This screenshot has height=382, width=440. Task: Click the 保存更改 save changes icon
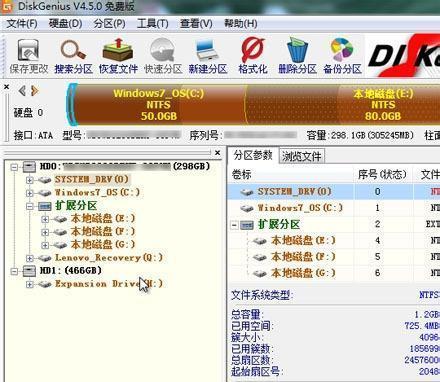pyautogui.click(x=29, y=56)
